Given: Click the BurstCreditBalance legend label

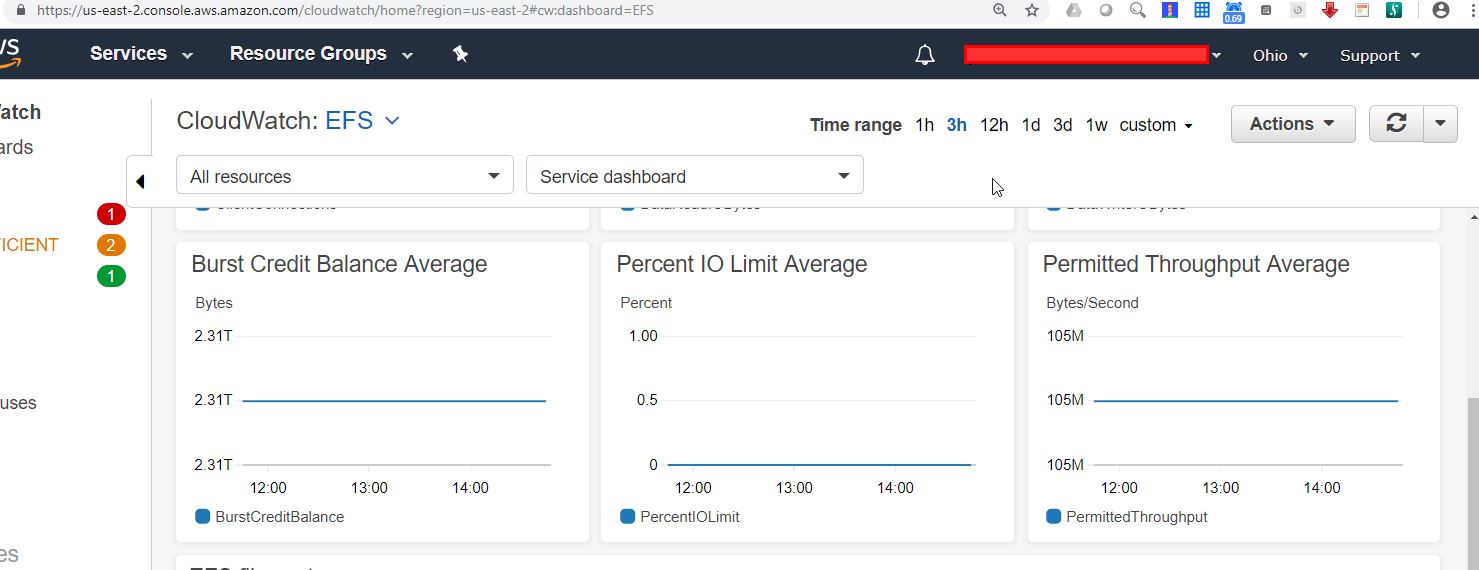Looking at the screenshot, I should 280,517.
